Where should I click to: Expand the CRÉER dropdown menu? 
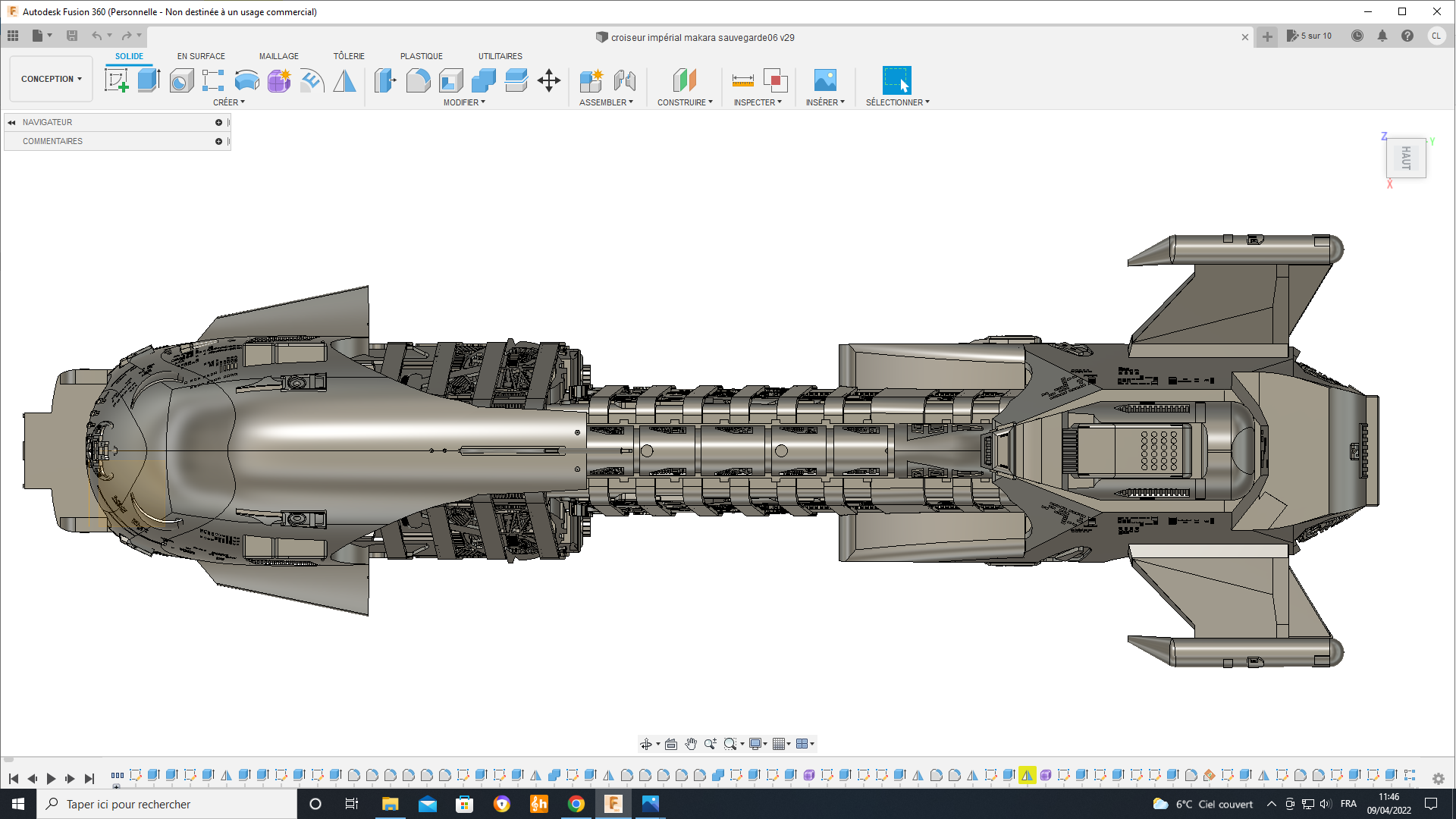pyautogui.click(x=228, y=102)
